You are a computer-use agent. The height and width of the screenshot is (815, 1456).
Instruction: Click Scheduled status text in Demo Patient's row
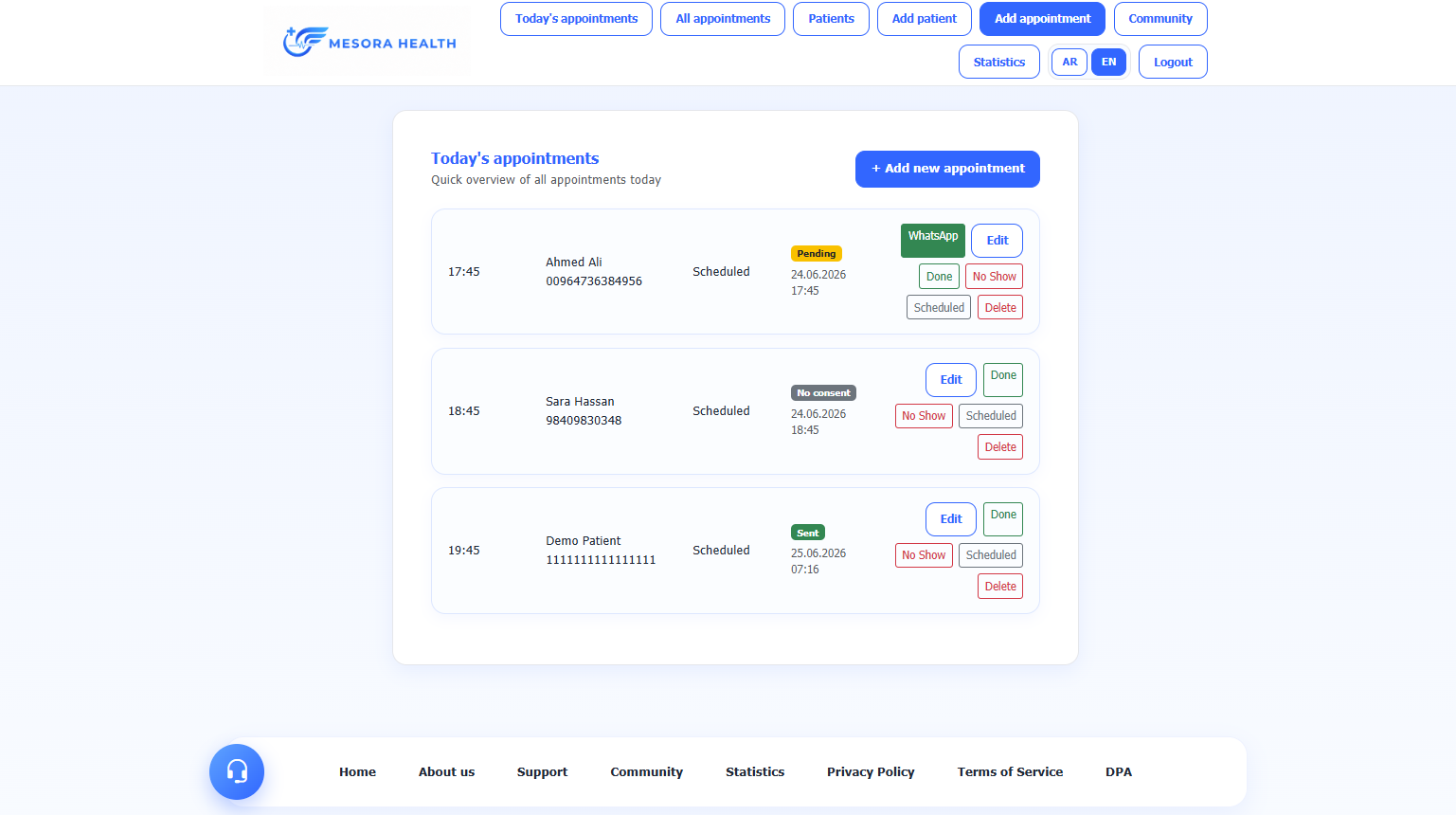(721, 551)
